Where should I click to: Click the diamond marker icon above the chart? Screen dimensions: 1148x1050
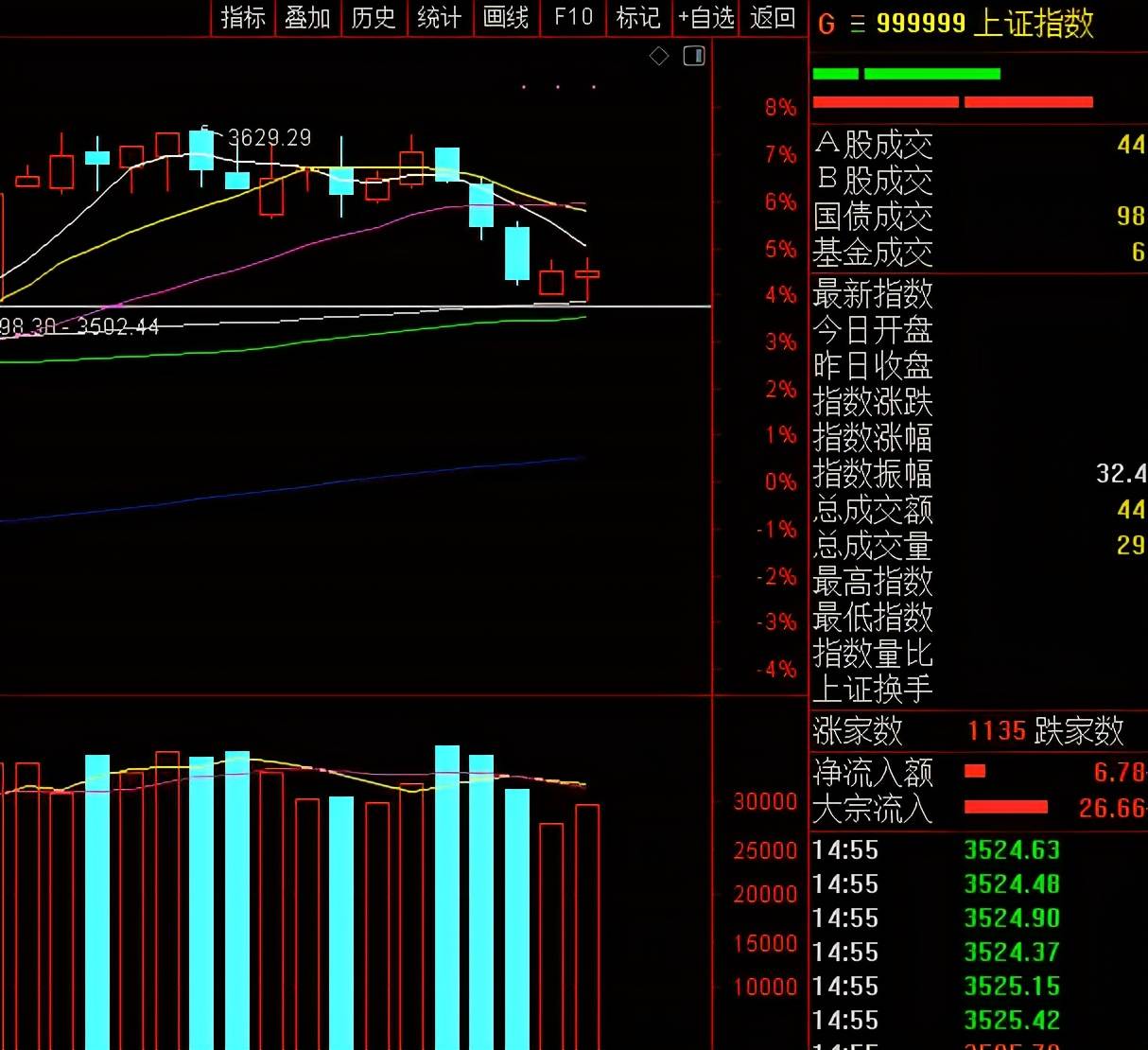(659, 57)
